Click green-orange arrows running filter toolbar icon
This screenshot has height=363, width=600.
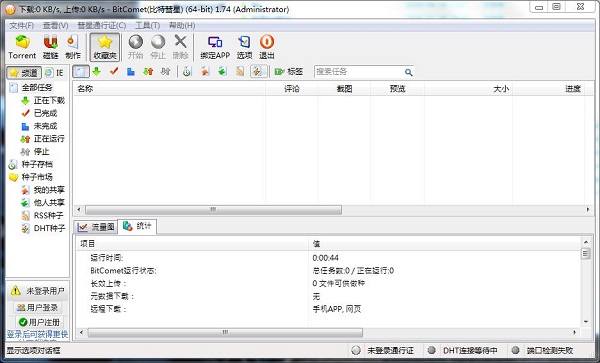click(148, 72)
